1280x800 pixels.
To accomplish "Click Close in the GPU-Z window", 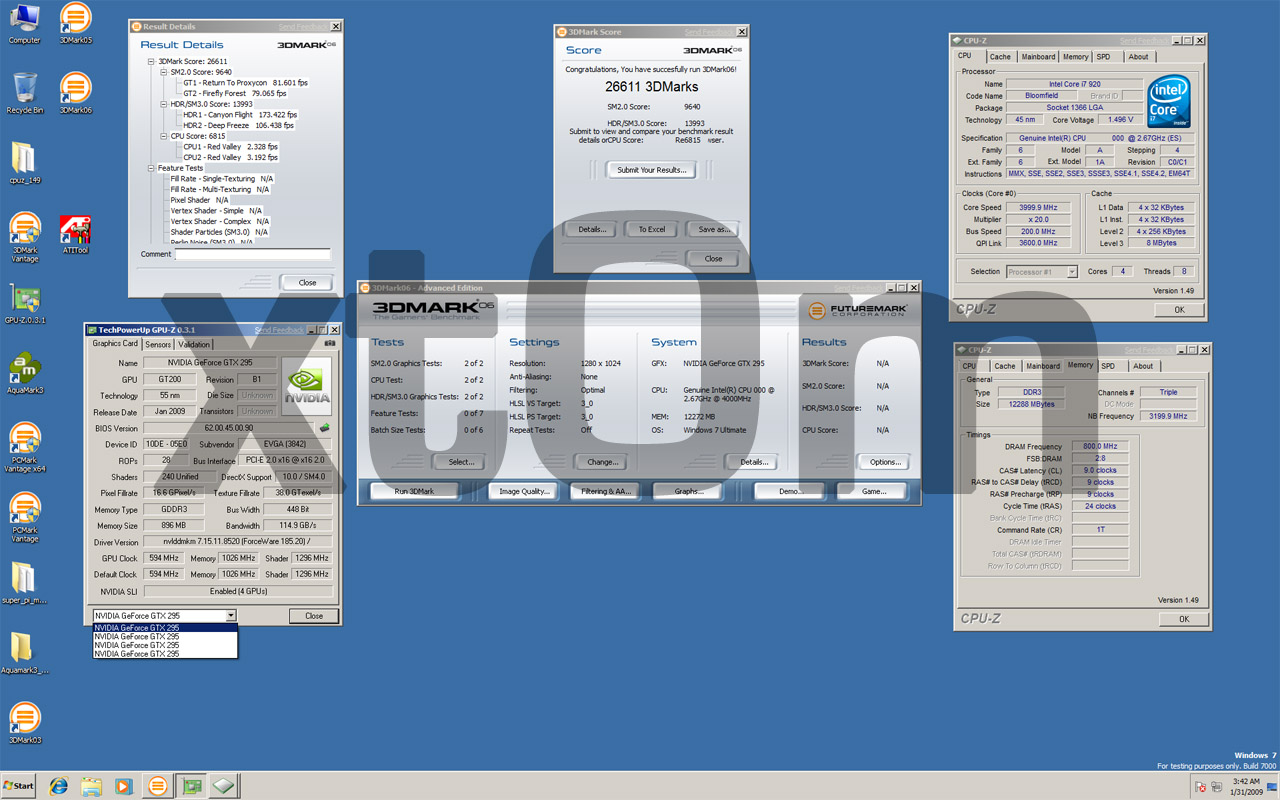I will point(314,616).
